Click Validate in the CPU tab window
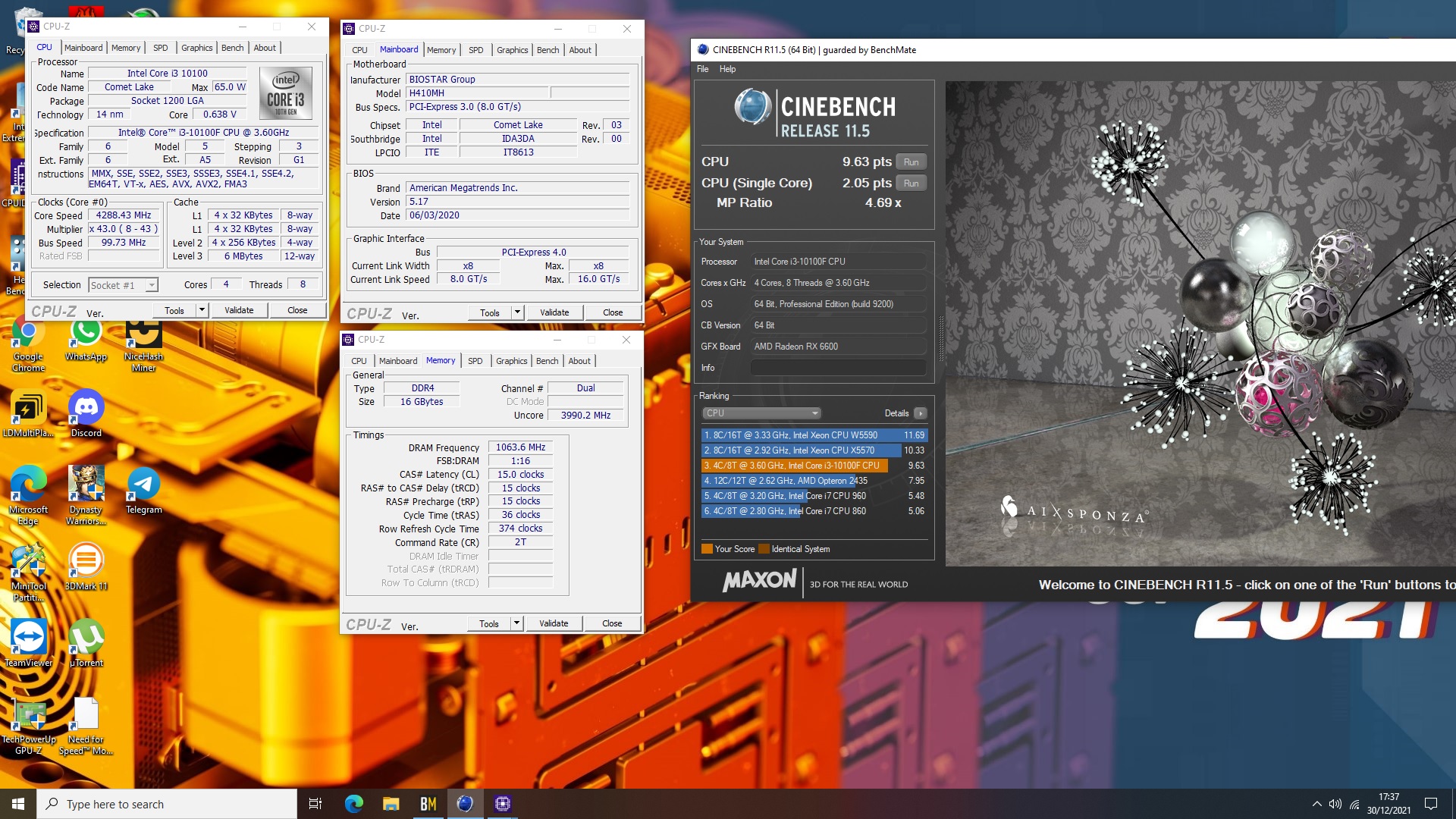This screenshot has height=819, width=1456. (239, 310)
